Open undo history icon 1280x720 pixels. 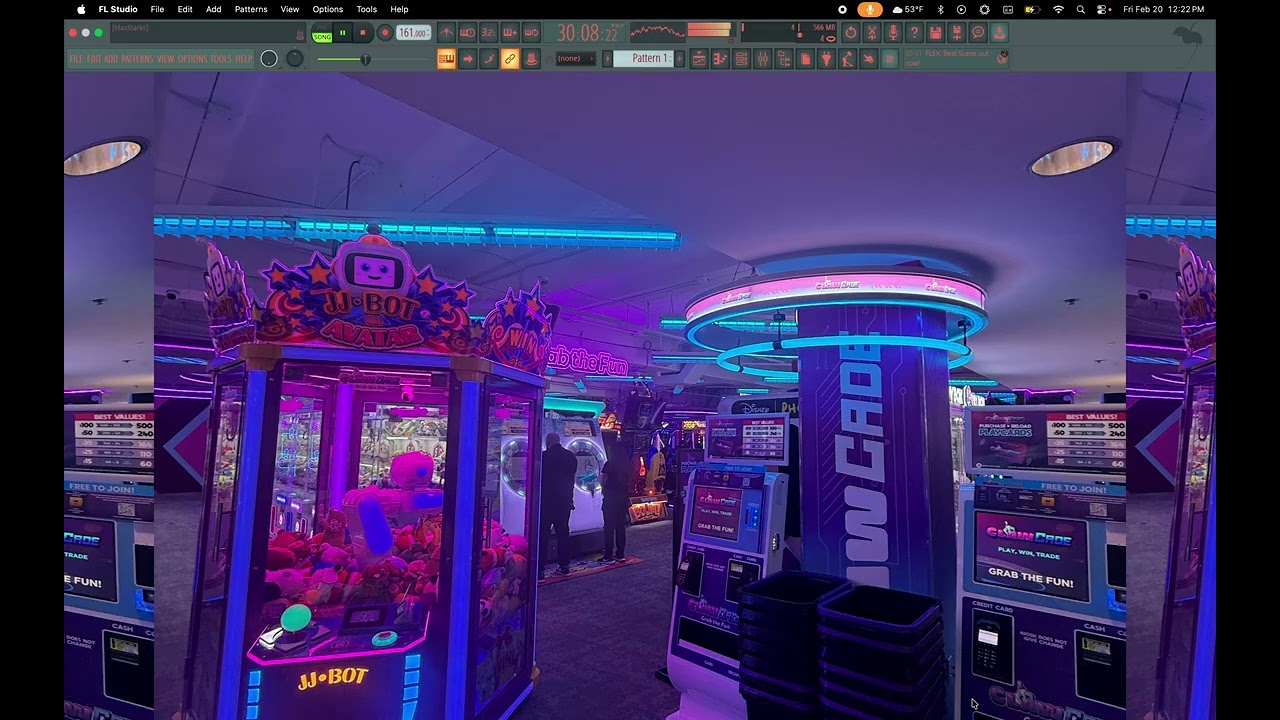[x=851, y=33]
